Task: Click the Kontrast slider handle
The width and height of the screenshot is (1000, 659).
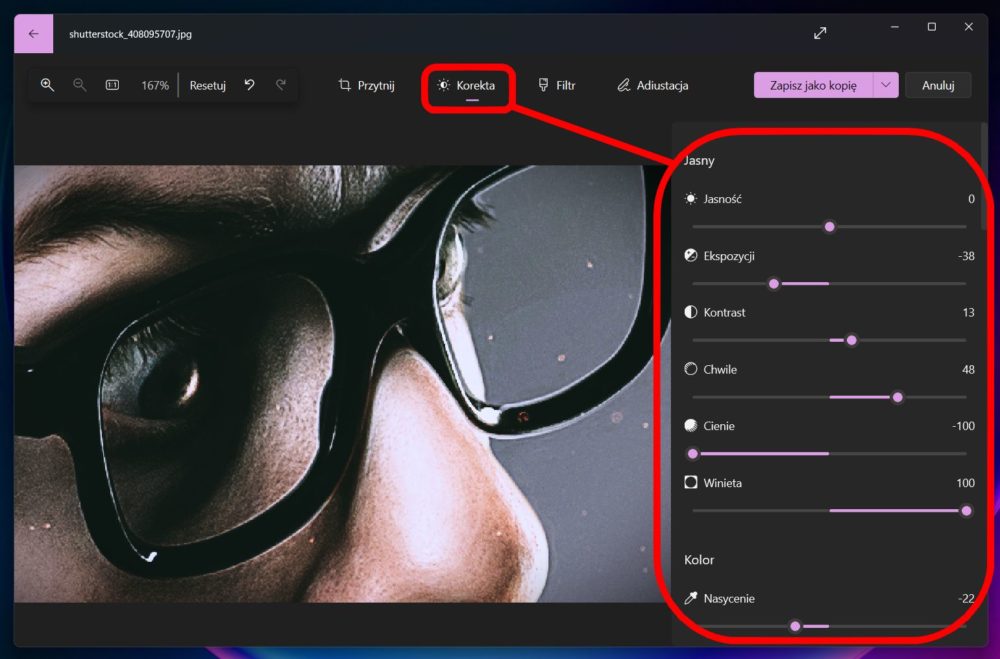Action: (x=851, y=340)
